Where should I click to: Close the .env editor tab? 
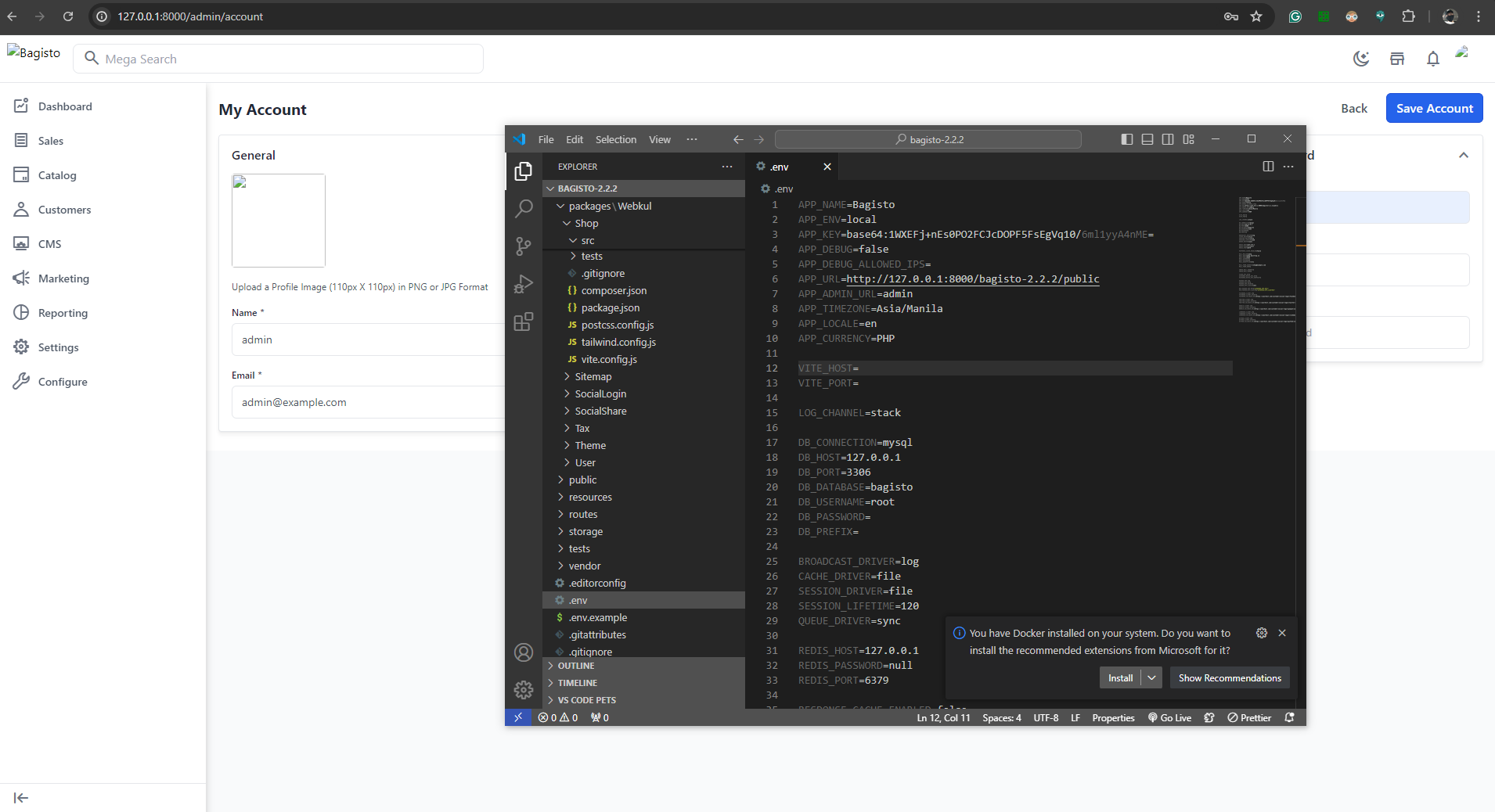[x=827, y=167]
